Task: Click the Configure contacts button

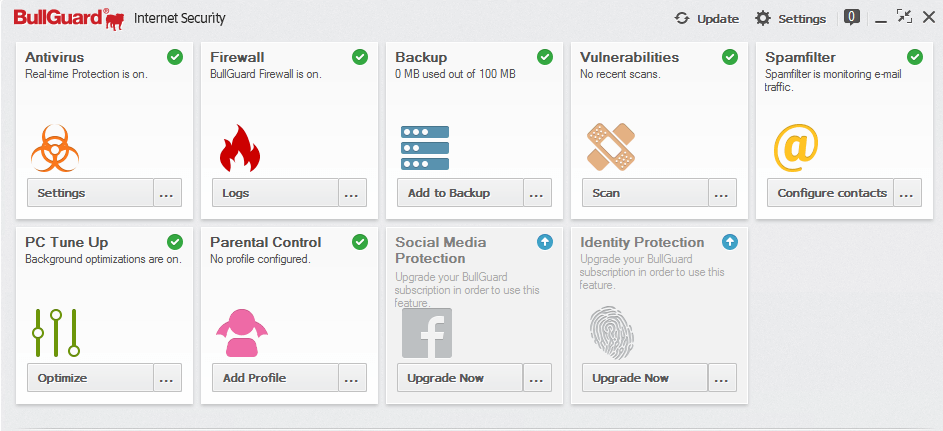Action: coord(831,193)
